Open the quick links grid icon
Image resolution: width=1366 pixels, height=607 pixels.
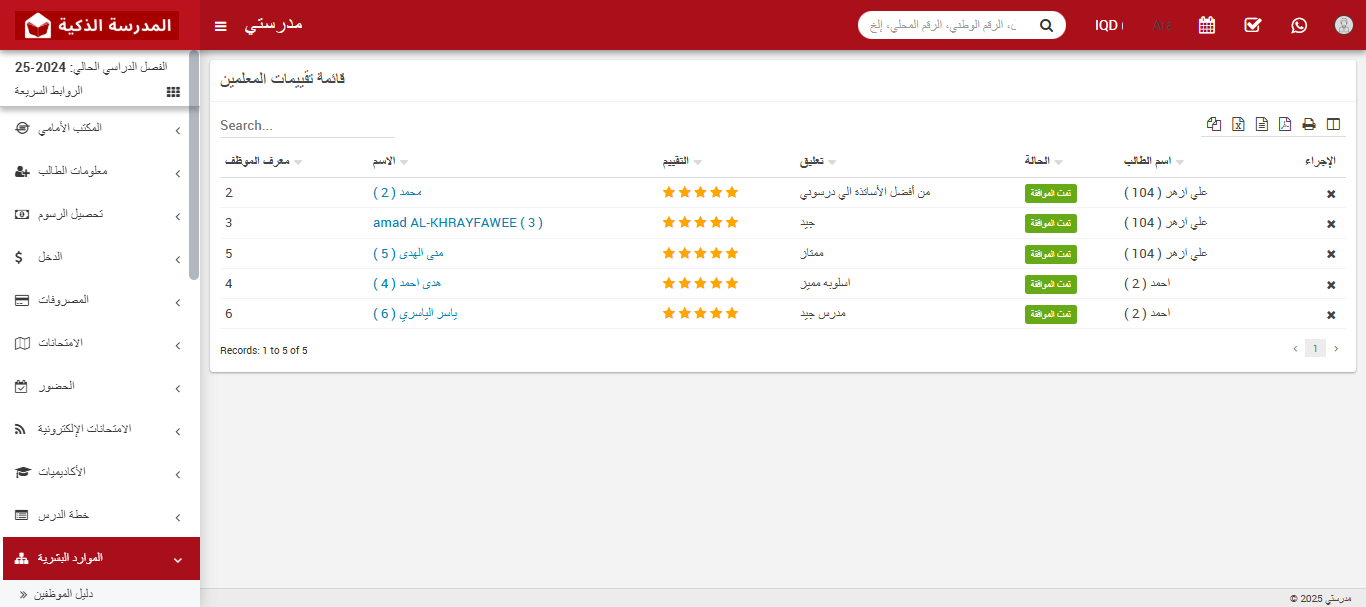pos(172,91)
